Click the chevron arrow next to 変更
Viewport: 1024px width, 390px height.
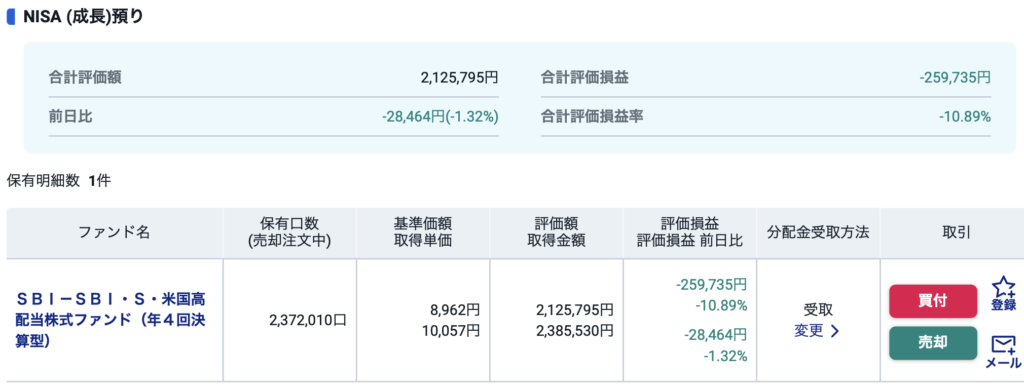pyautogui.click(x=835, y=331)
